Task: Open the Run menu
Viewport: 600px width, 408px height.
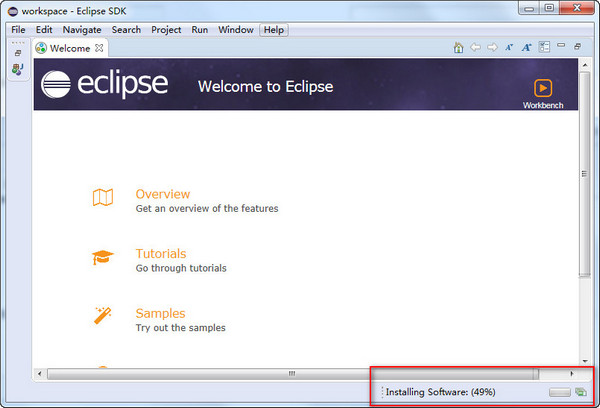Action: tap(200, 29)
